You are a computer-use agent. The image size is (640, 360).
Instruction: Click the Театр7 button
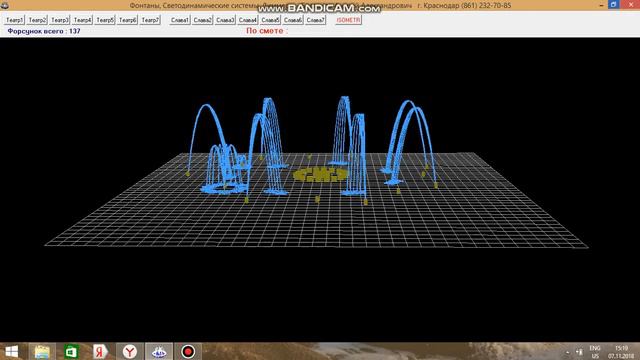pos(150,20)
